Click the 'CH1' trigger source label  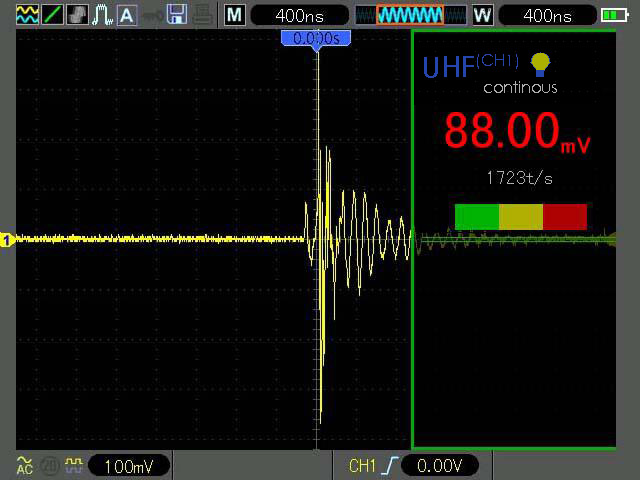pyautogui.click(x=362, y=466)
